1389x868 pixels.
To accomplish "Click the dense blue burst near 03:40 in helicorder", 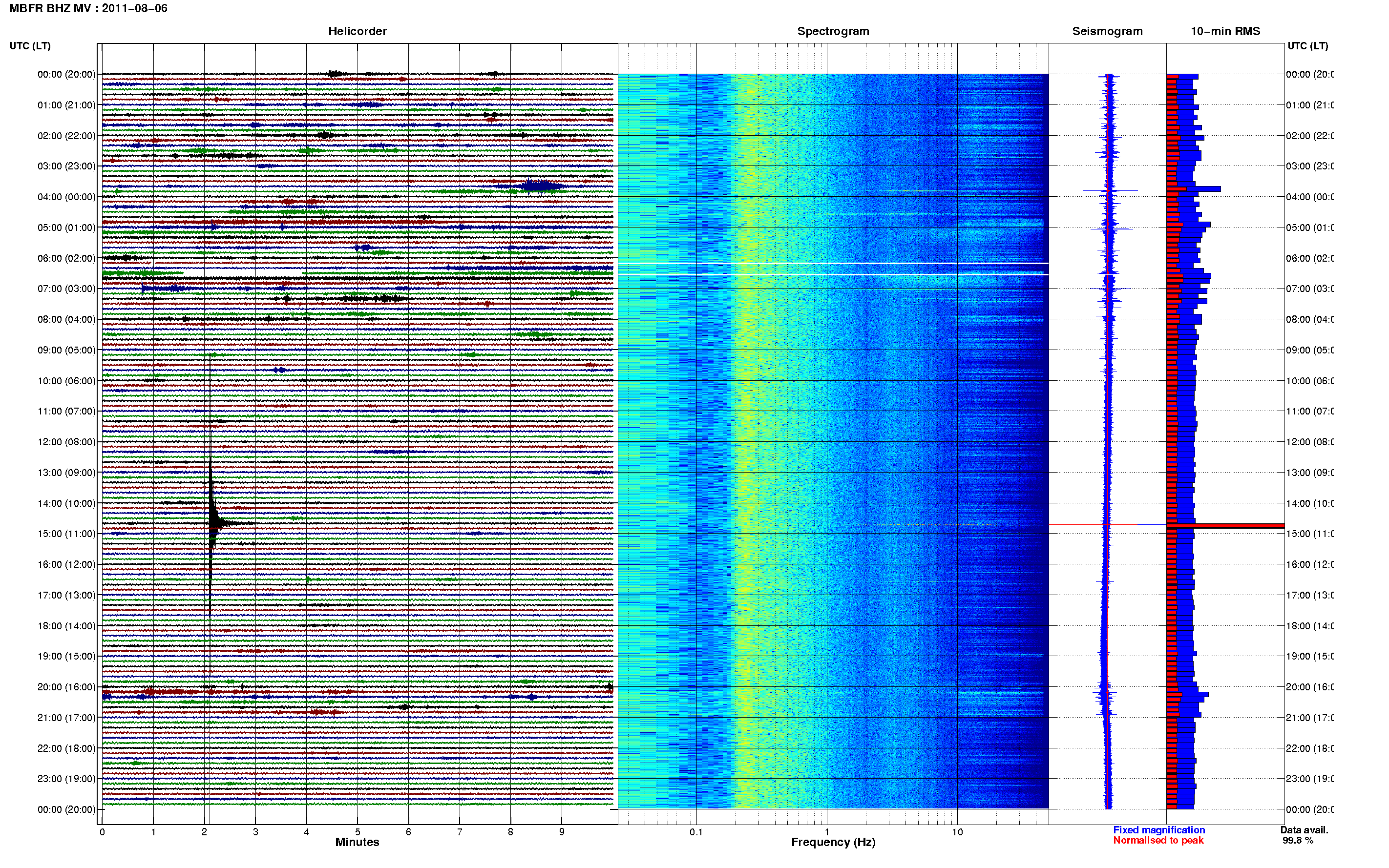I will pyautogui.click(x=539, y=186).
